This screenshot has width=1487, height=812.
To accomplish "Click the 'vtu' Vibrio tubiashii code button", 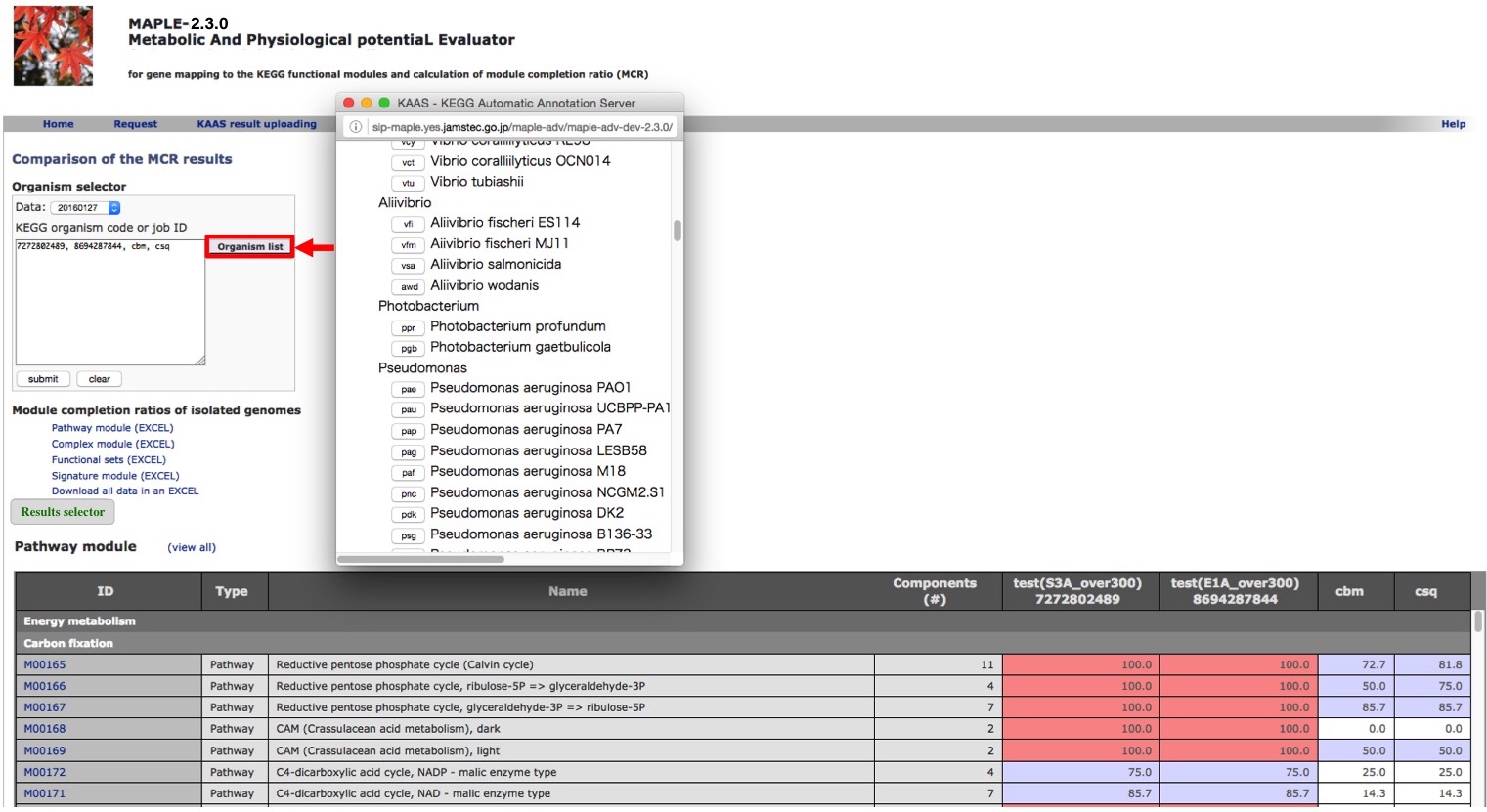I will click(409, 183).
